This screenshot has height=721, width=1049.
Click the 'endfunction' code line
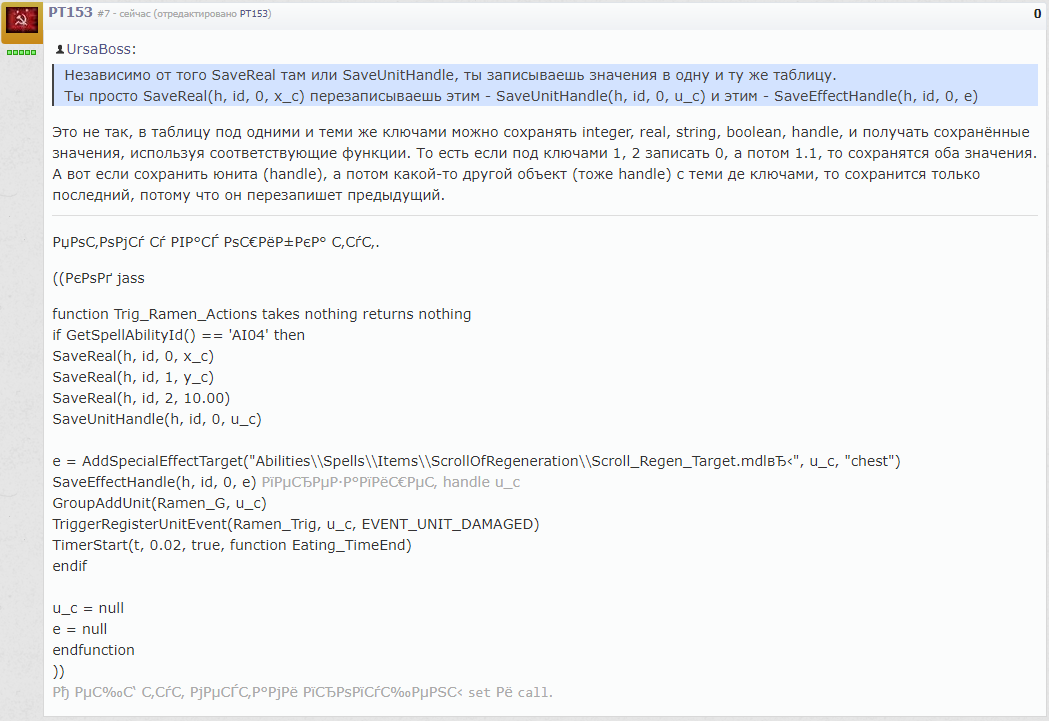94,650
